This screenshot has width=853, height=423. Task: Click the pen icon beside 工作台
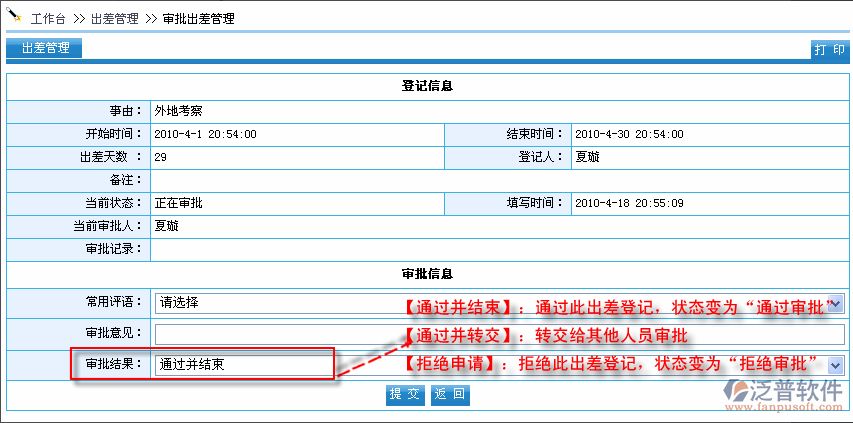point(15,15)
